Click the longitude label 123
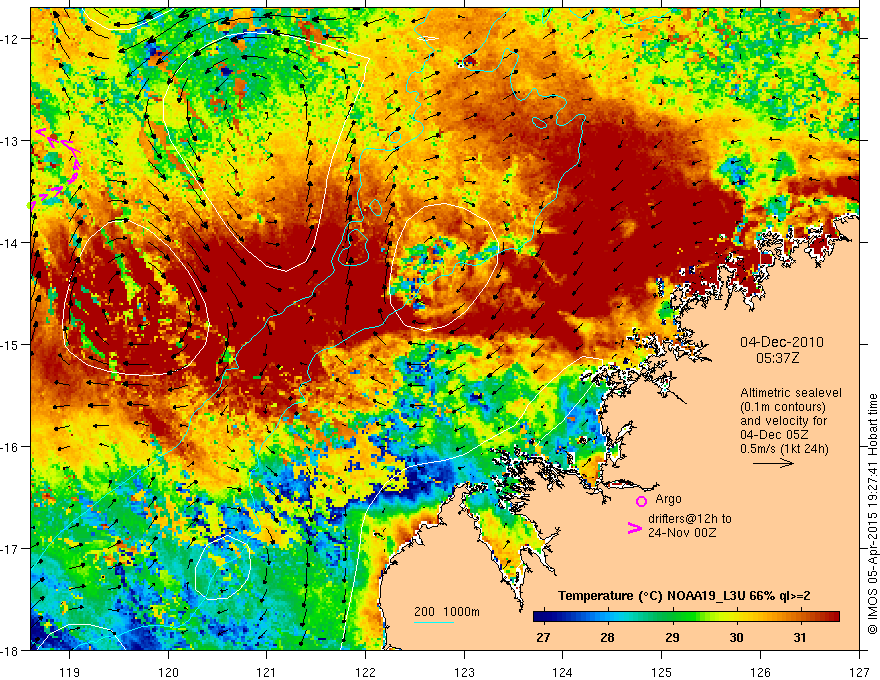Screen dimensions: 880x680 (464, 672)
